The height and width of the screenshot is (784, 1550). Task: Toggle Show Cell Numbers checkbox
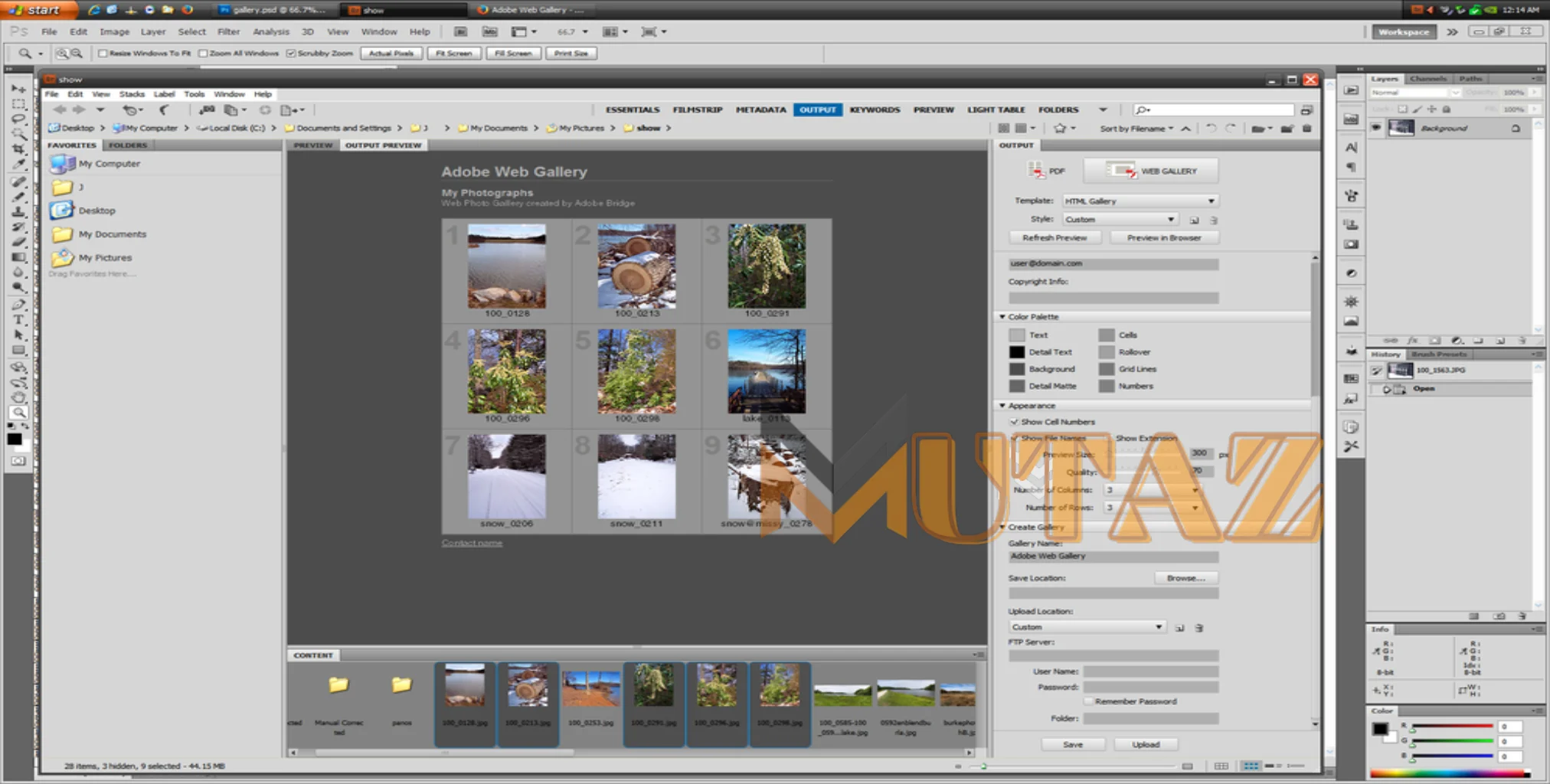point(1014,422)
